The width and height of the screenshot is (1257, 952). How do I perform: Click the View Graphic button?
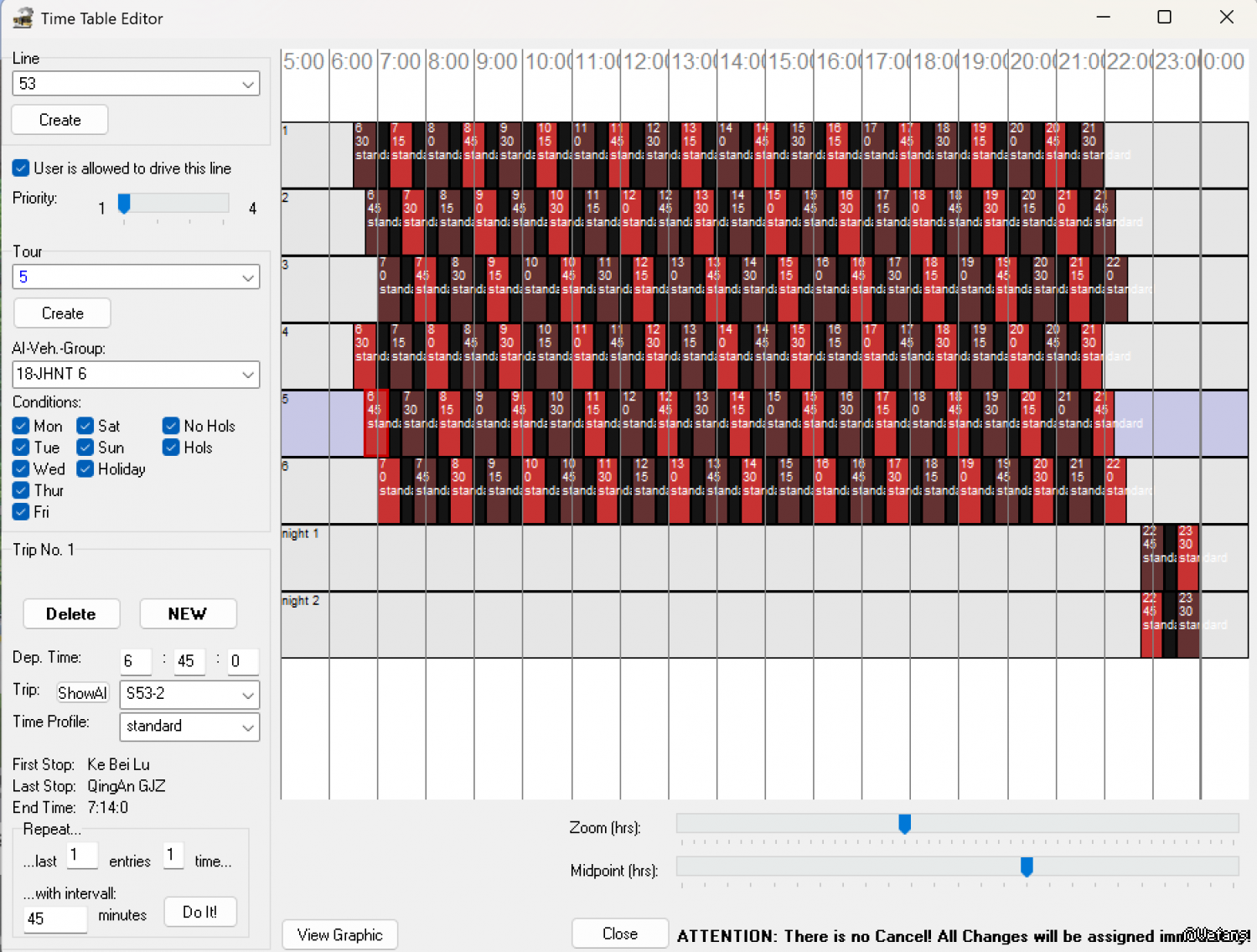point(339,934)
